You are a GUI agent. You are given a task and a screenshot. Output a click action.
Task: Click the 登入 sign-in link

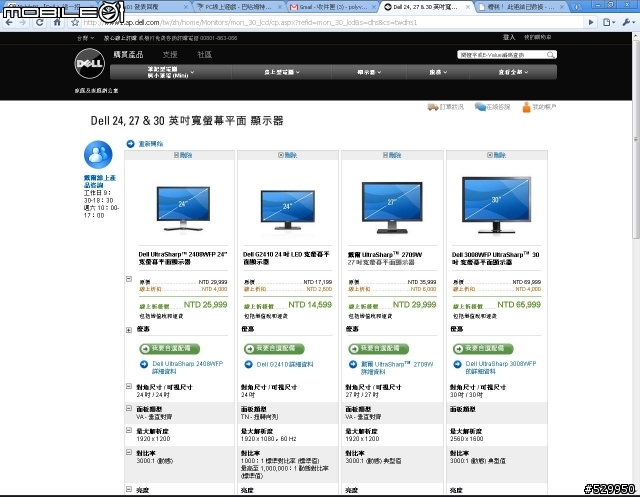pos(509,37)
